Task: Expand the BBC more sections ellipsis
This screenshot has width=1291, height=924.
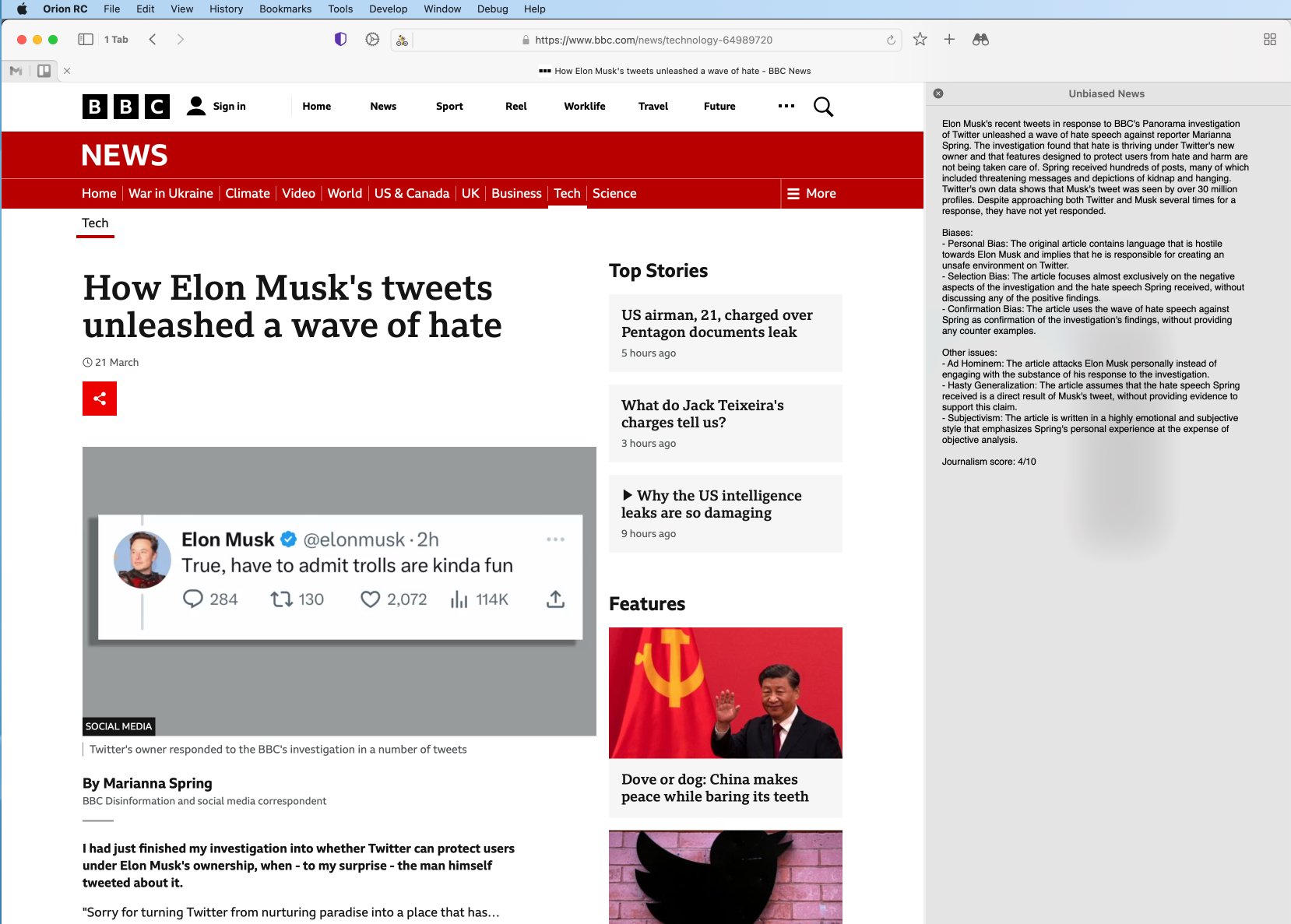Action: click(x=786, y=106)
